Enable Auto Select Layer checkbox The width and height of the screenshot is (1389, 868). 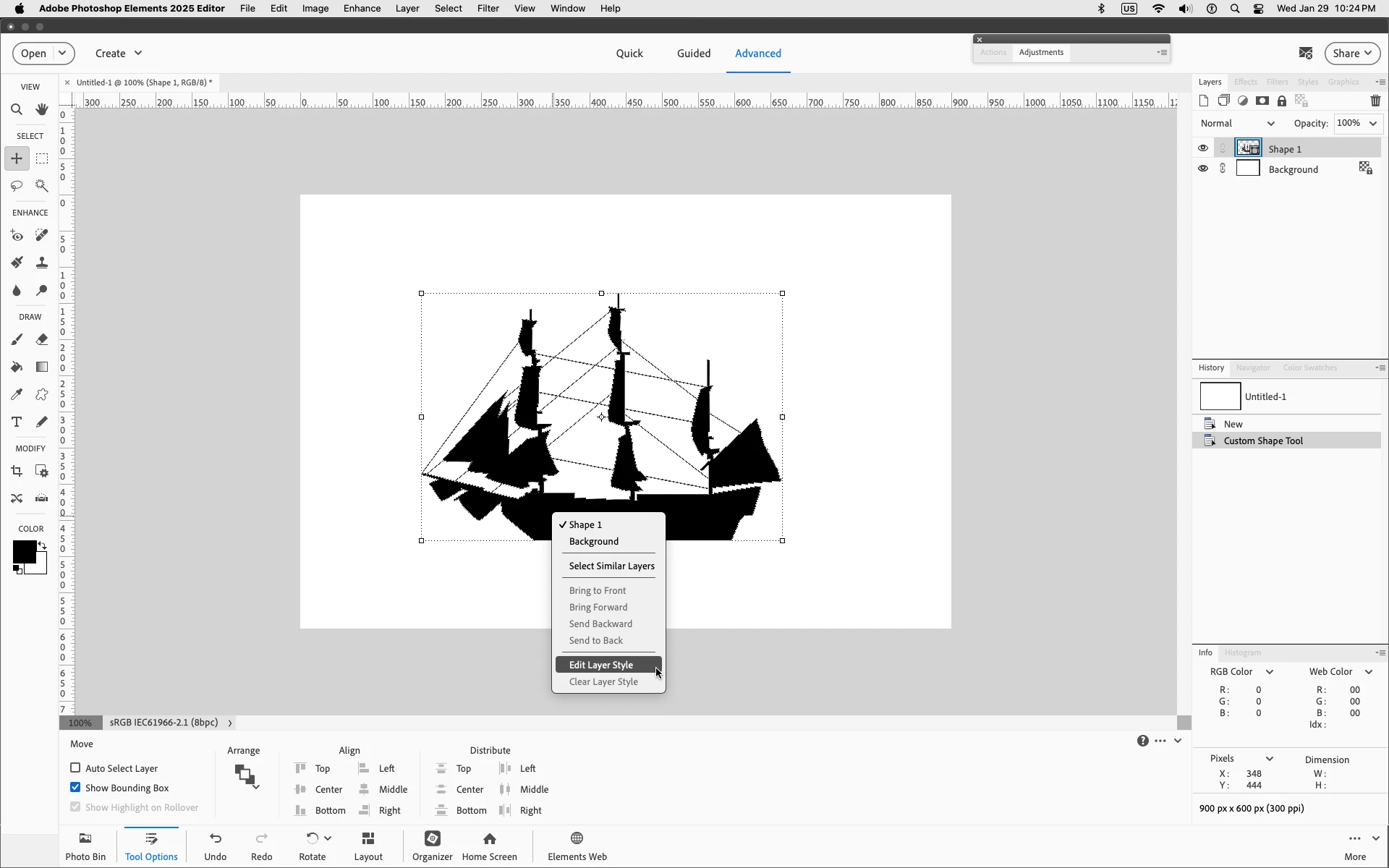(x=75, y=768)
